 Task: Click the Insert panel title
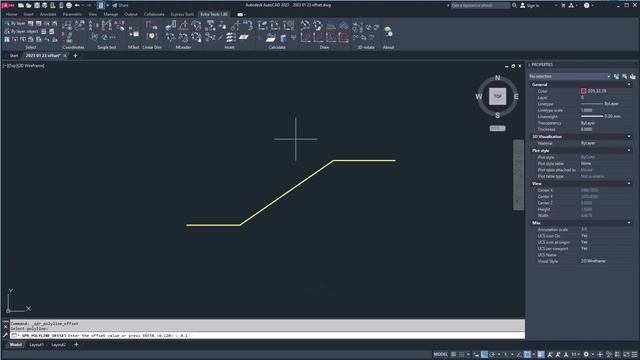click(x=229, y=47)
